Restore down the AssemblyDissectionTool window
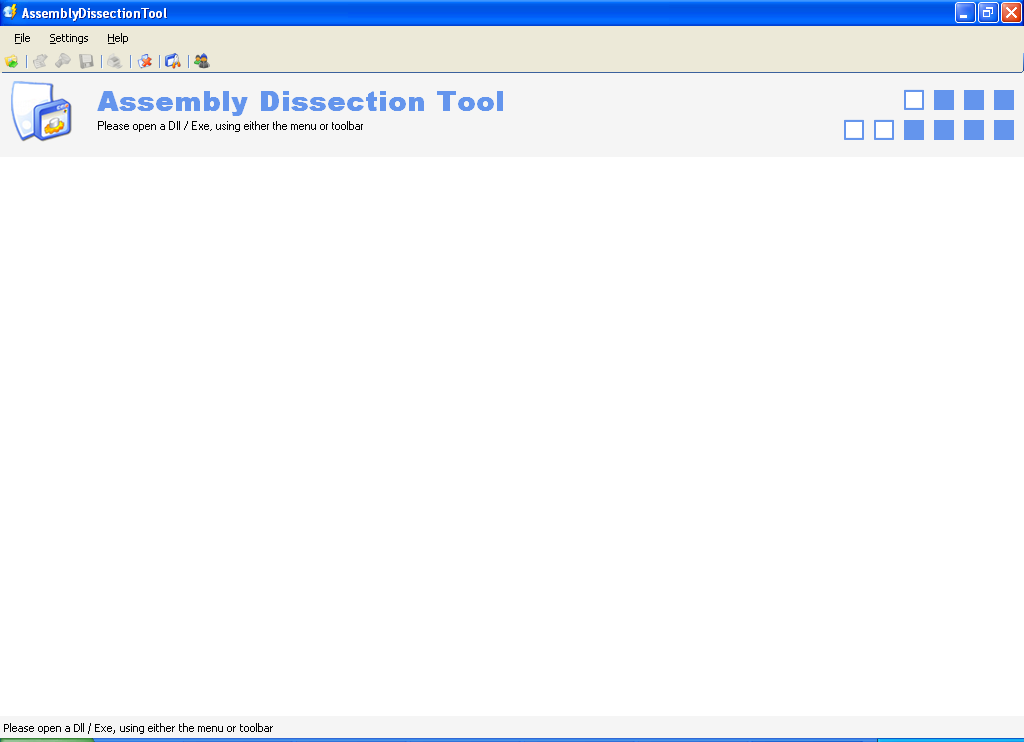 (988, 12)
